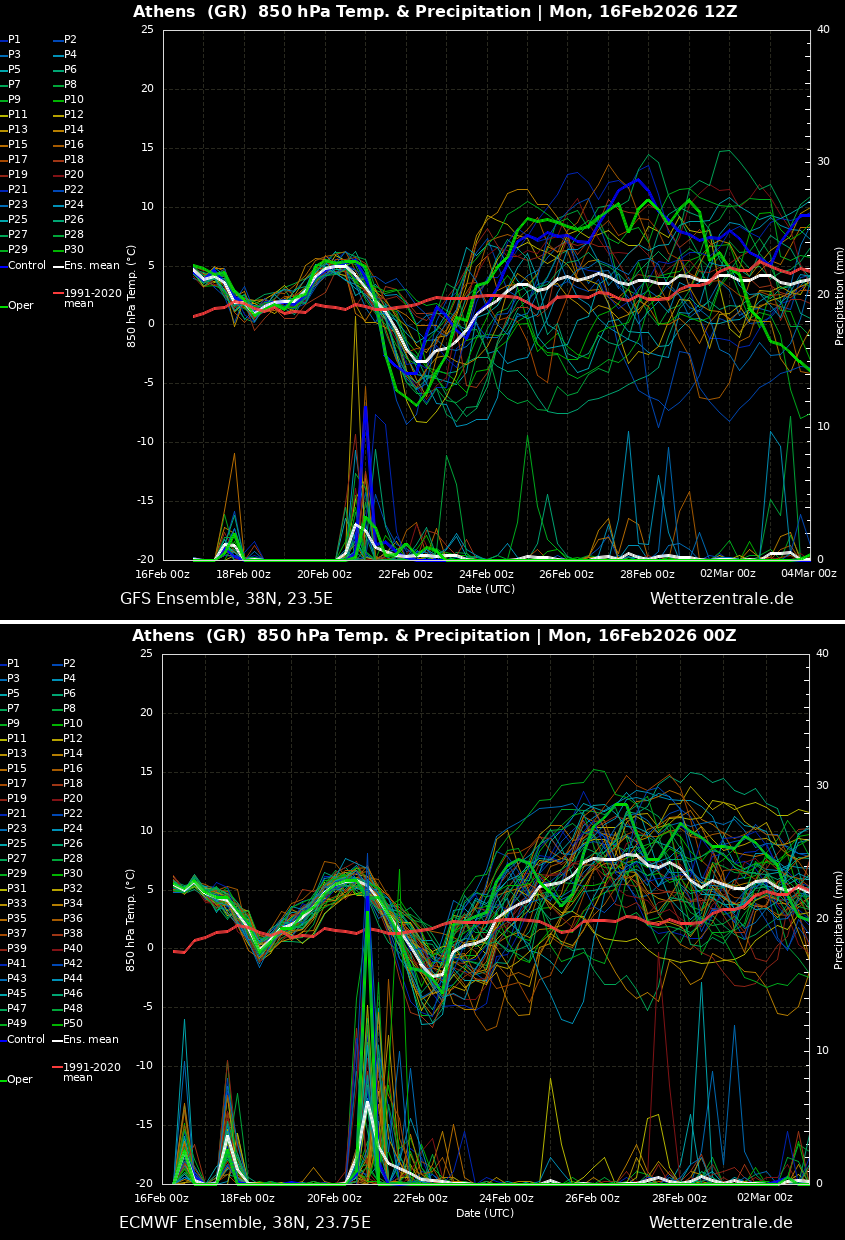Open Wetterzentrale.de link below the ECMWF chart

click(x=720, y=1223)
